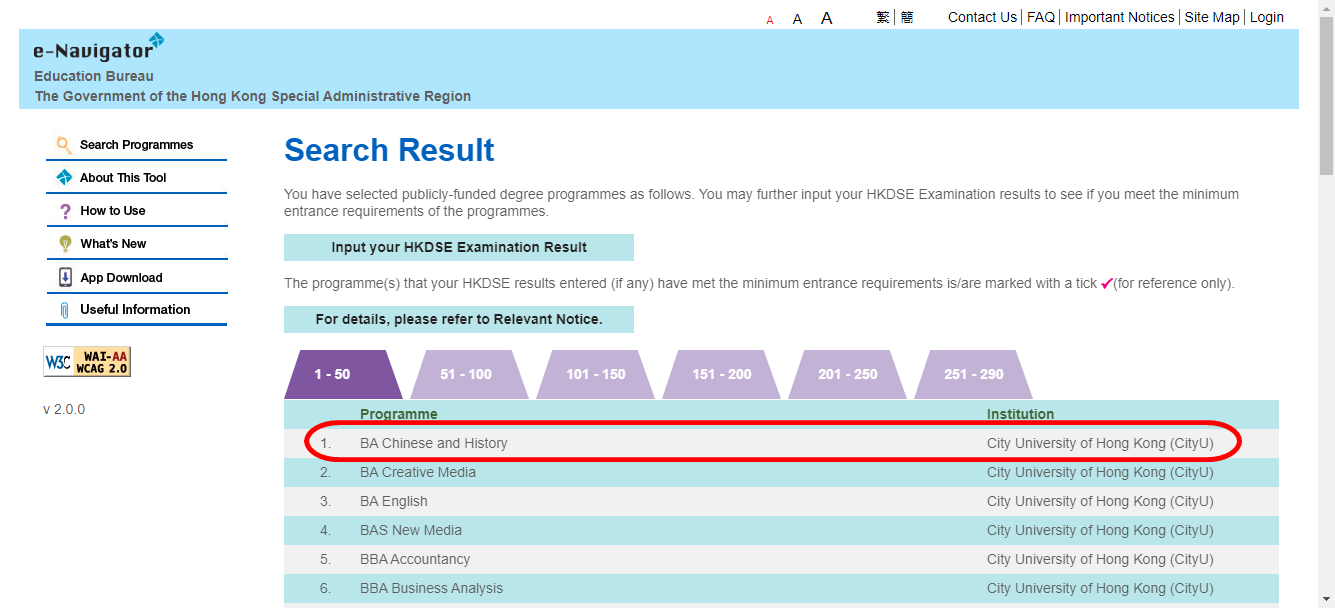1335x608 pixels.
Task: Switch to the 201 - 250 results tab
Action: [847, 375]
